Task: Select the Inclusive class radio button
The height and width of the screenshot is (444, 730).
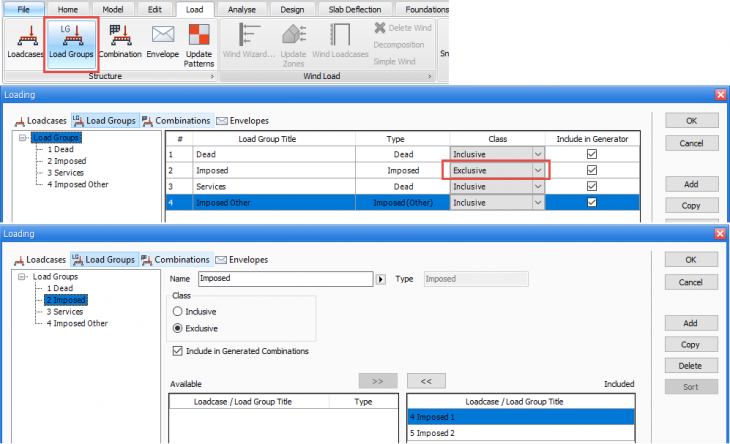Action: point(177,311)
